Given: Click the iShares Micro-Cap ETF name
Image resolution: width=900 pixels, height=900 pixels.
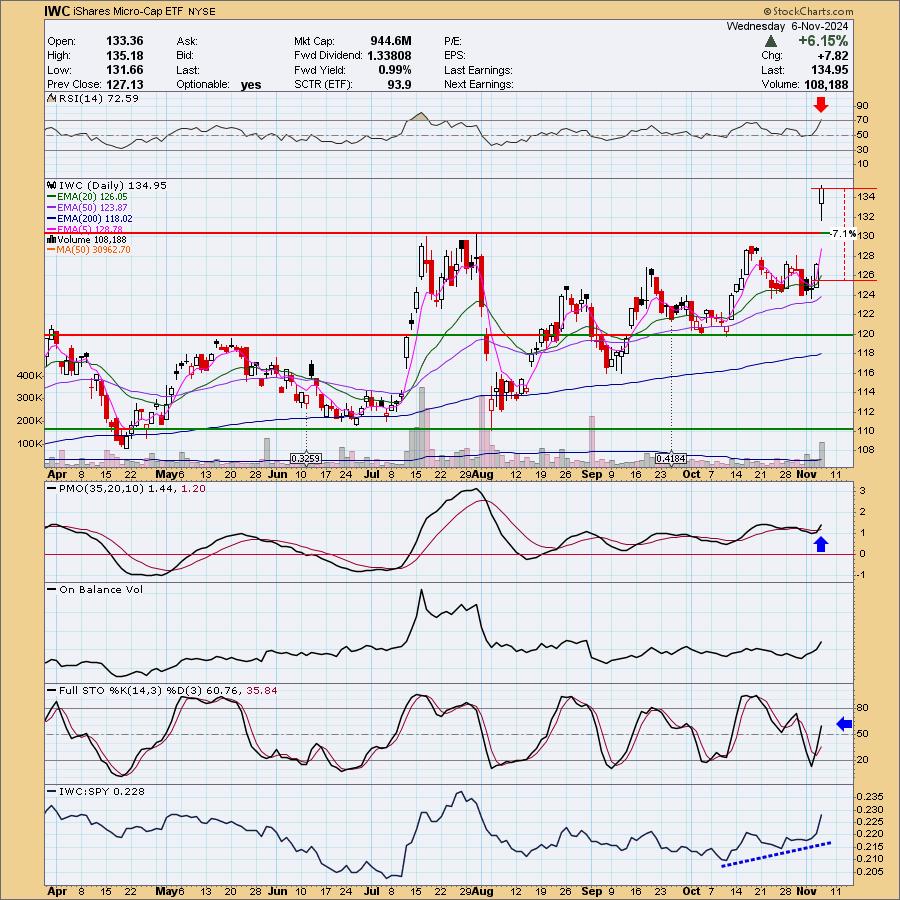Looking at the screenshot, I should pyautogui.click(x=130, y=11).
